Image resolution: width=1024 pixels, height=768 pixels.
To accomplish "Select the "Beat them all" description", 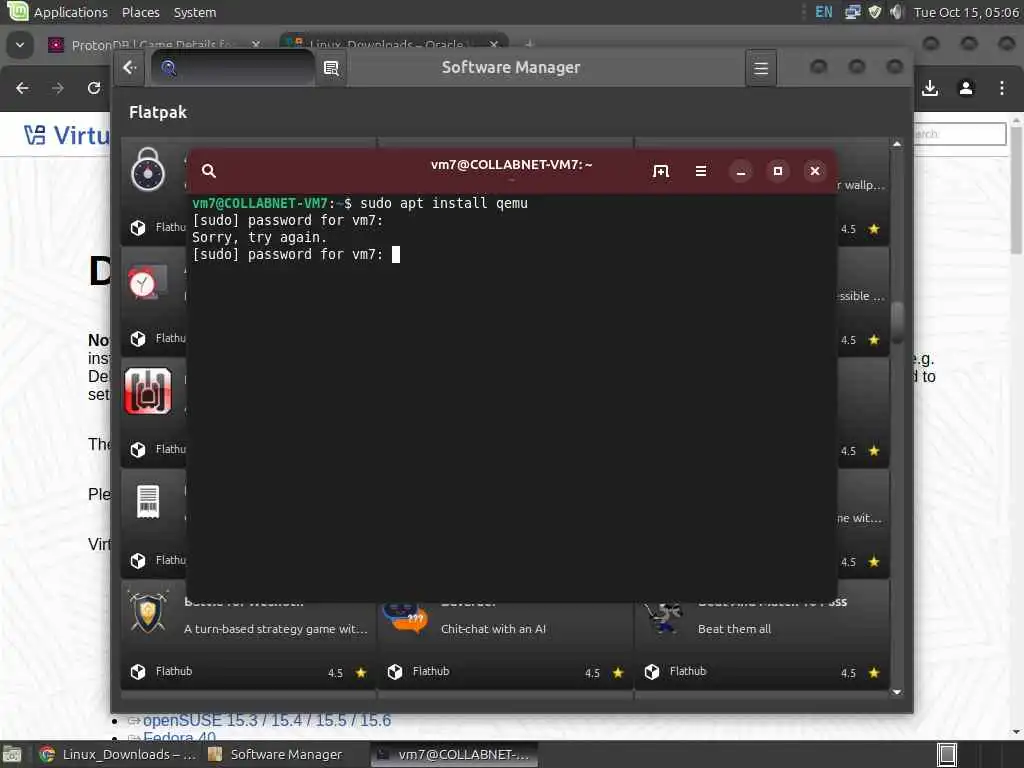I will (734, 629).
